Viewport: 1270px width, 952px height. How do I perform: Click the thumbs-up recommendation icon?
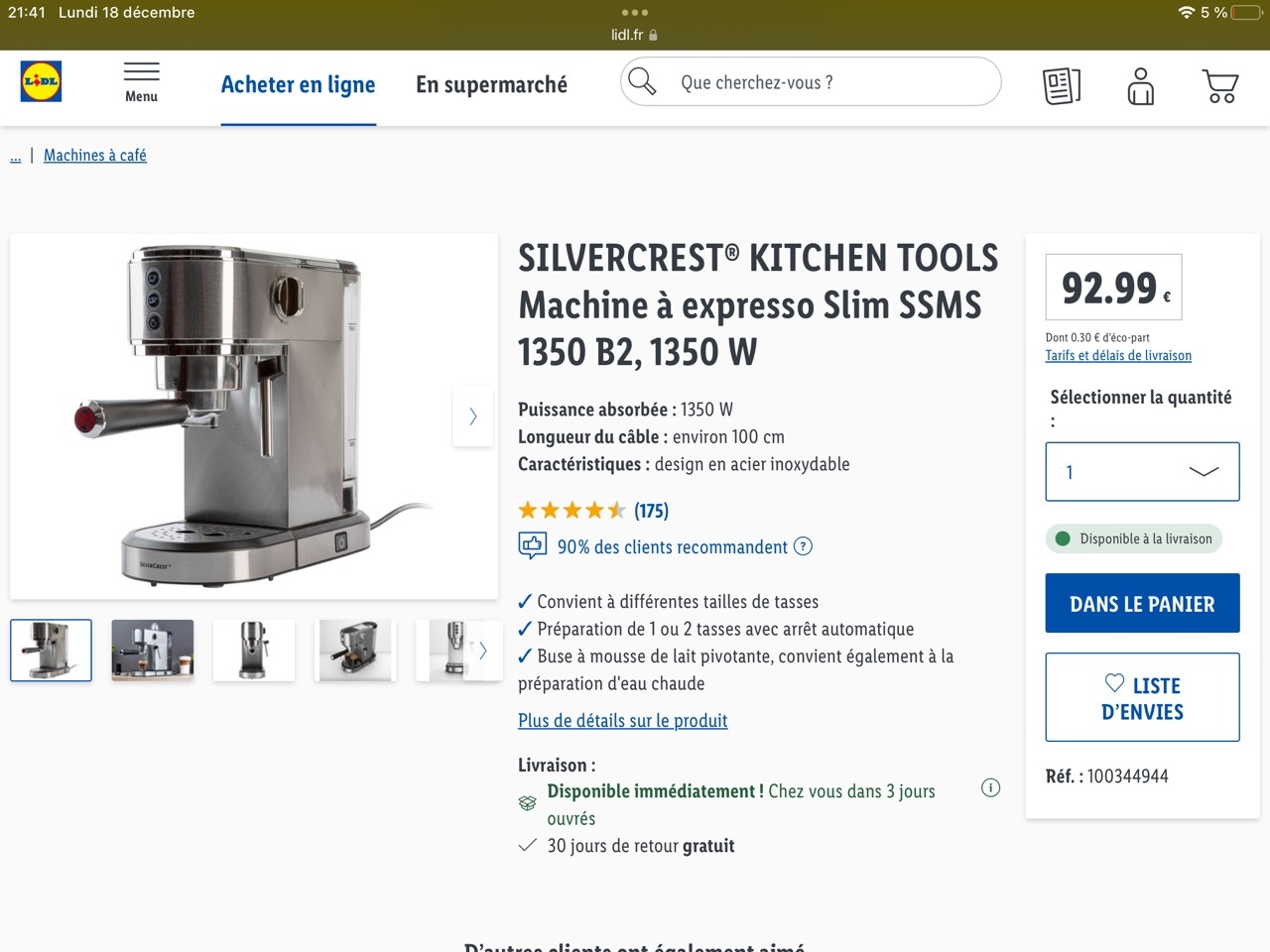(532, 545)
